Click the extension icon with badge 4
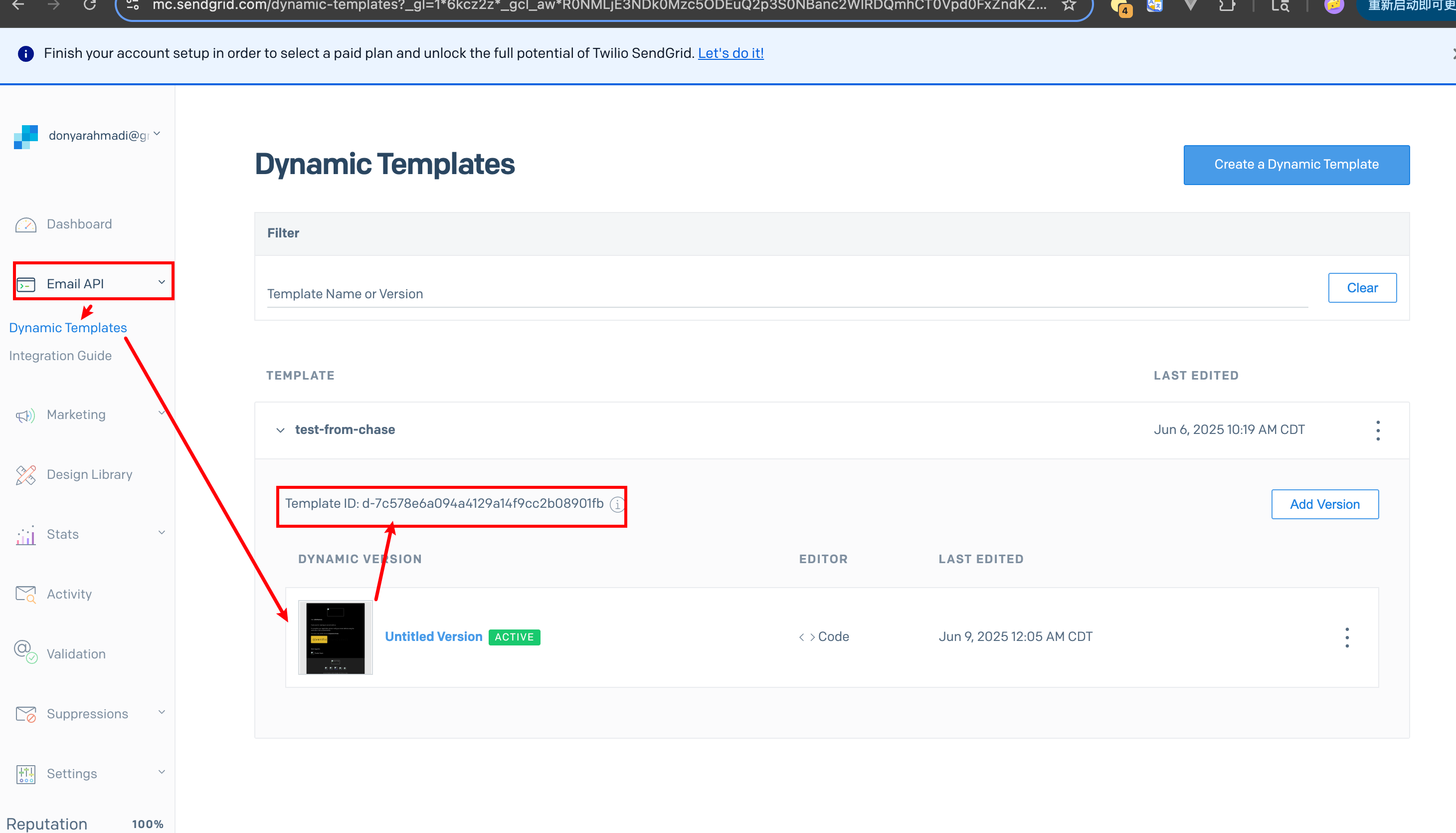The image size is (1456, 833). click(x=1121, y=7)
